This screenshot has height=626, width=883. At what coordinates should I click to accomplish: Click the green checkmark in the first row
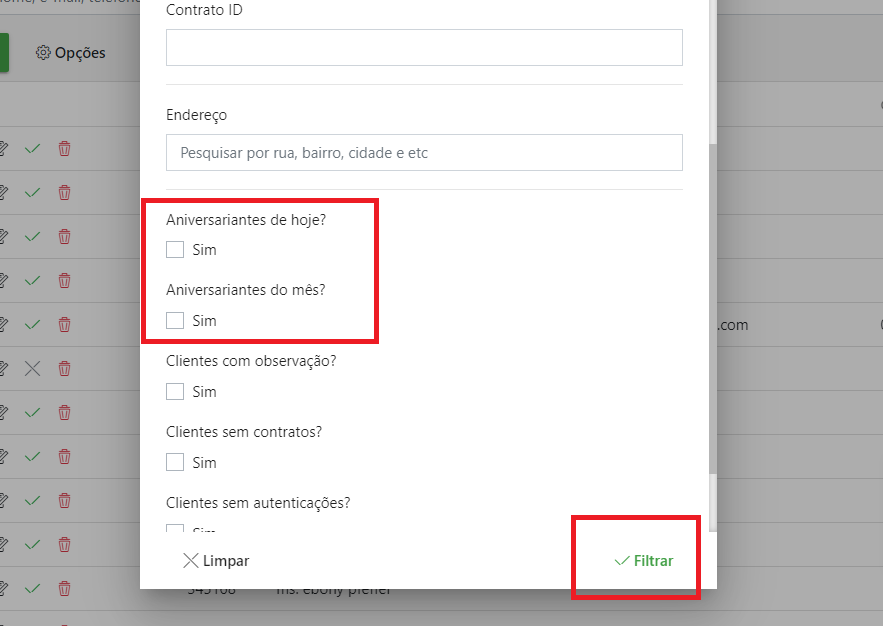pos(33,149)
